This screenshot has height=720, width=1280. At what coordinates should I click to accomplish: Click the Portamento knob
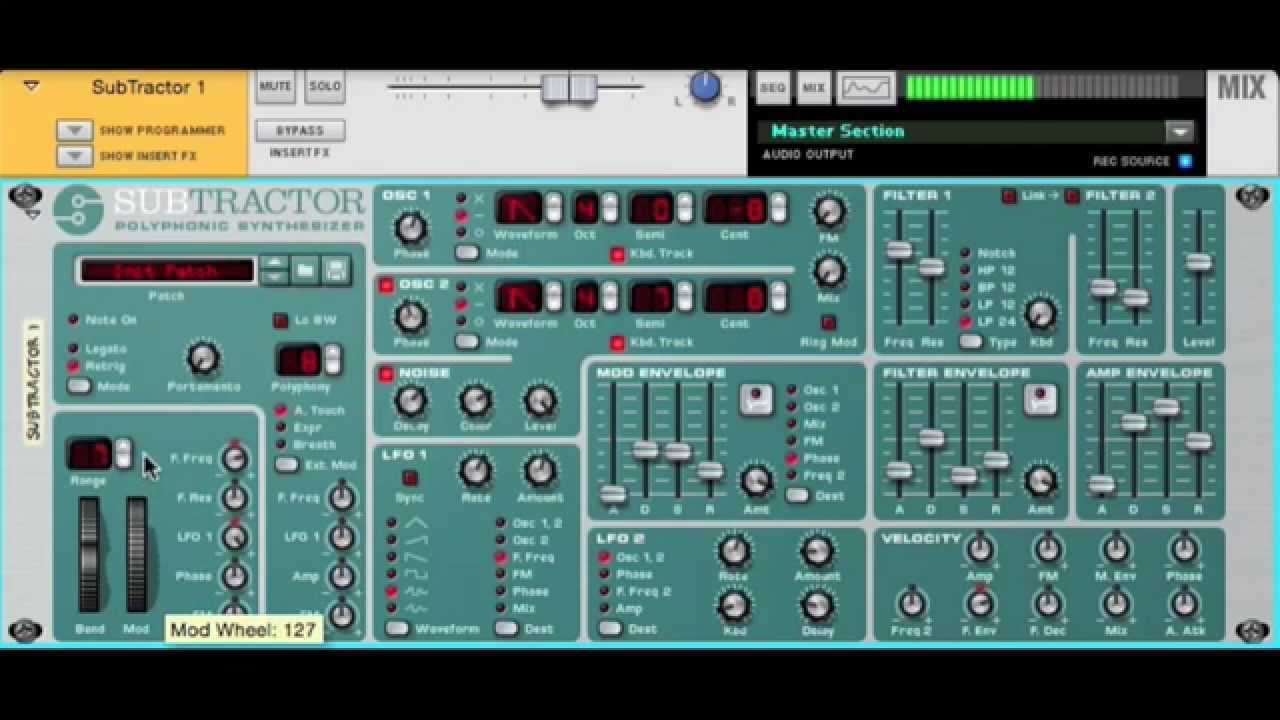(203, 358)
